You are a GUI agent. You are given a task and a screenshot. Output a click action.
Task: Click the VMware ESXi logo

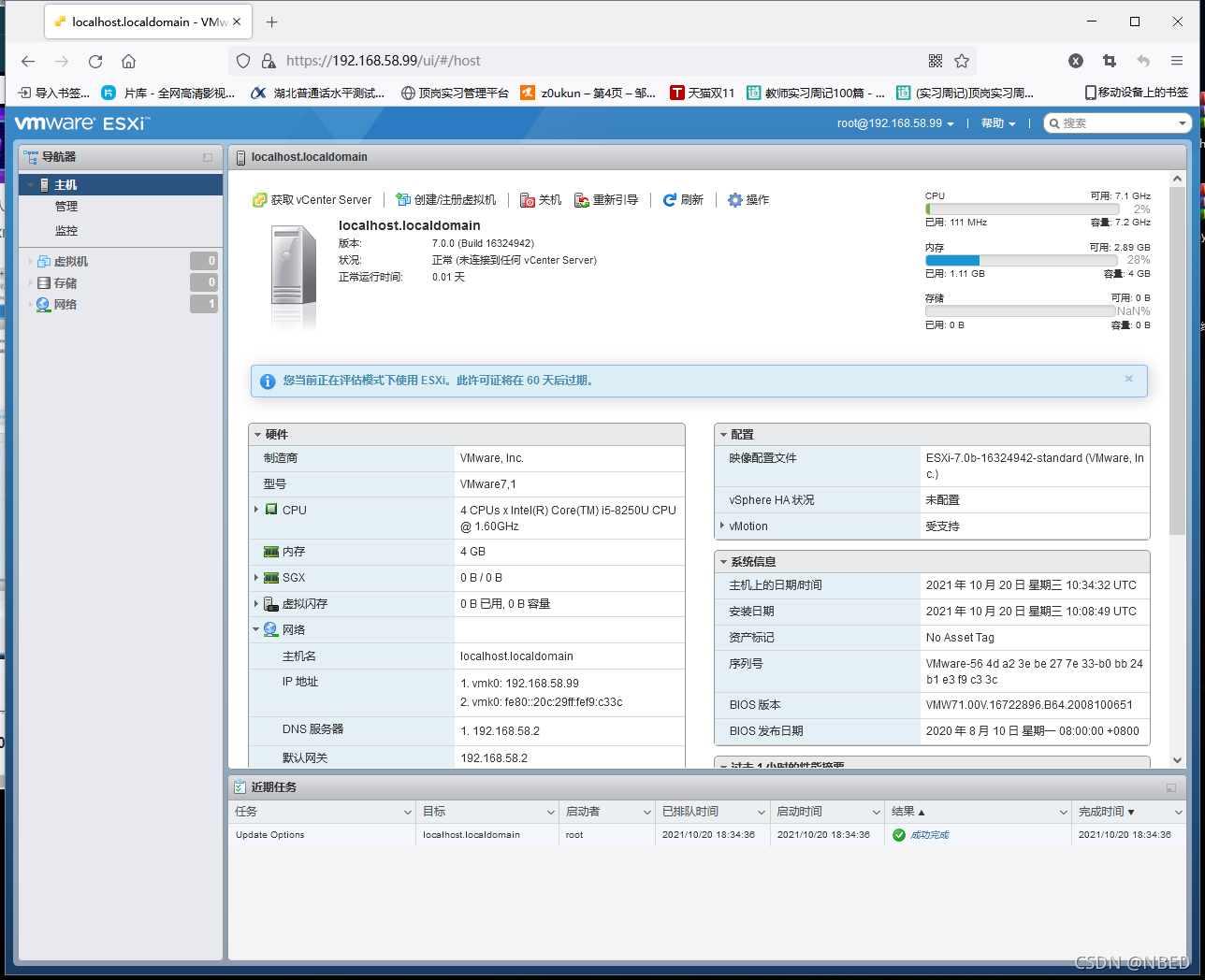(x=82, y=123)
